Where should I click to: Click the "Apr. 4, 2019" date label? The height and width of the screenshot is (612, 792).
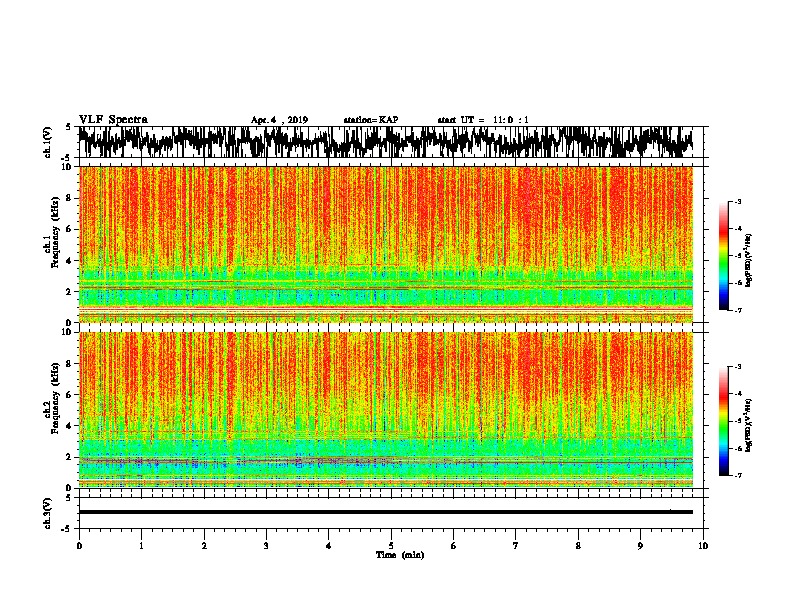(x=279, y=120)
